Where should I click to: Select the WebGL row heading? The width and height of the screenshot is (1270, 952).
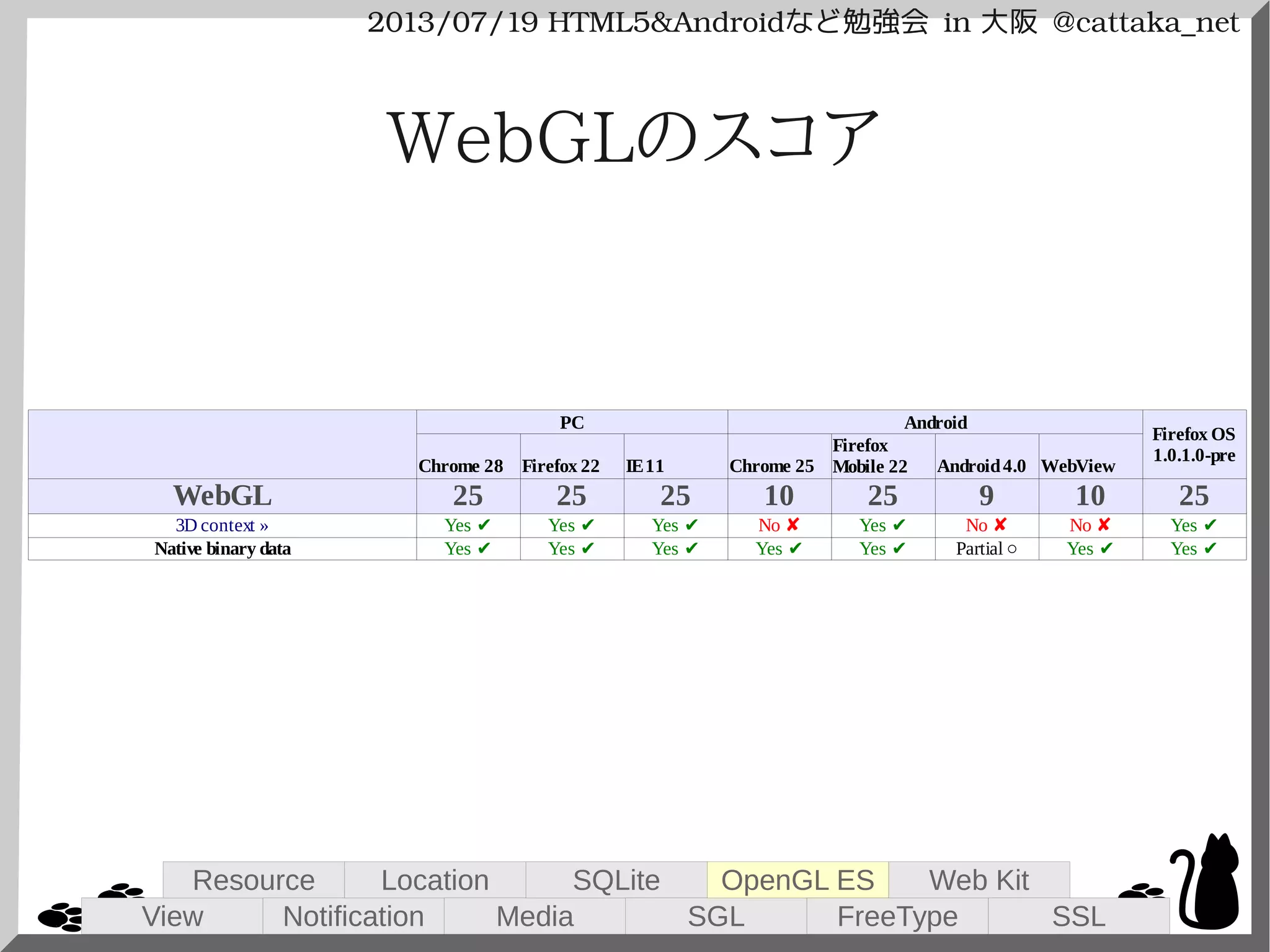222,496
